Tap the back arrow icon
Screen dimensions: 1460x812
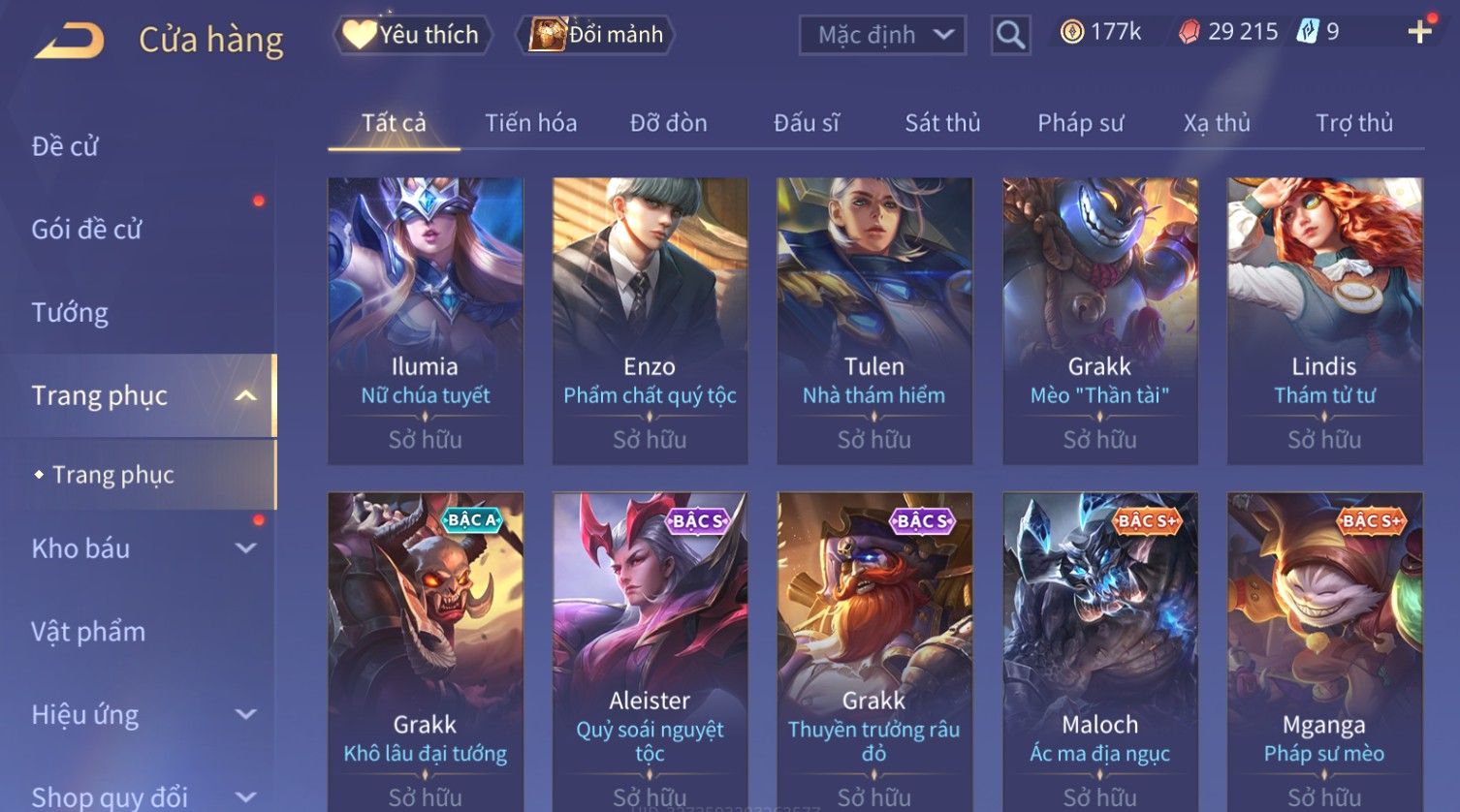(x=69, y=41)
